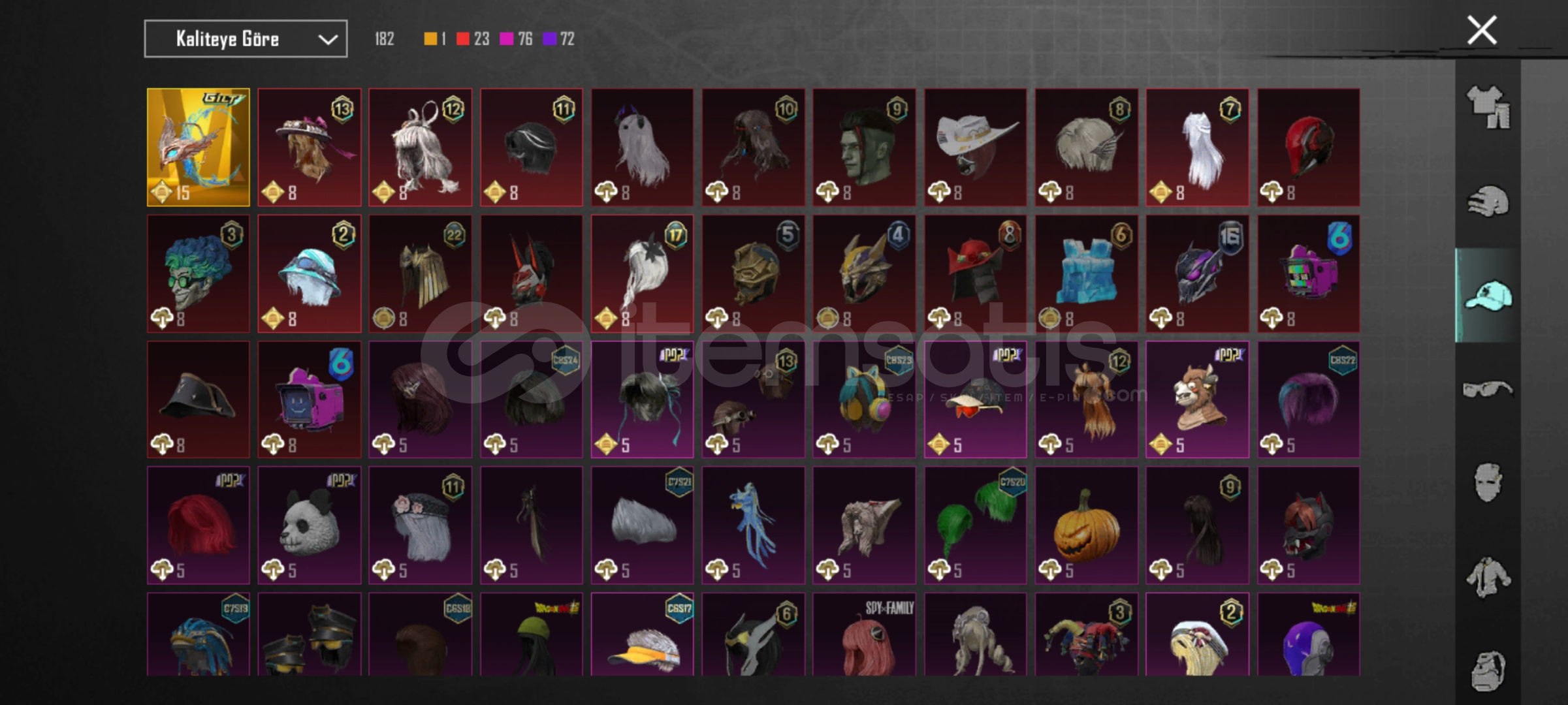The height and width of the screenshot is (705, 1568).
Task: Open the backpack category icon
Action: (1488, 670)
